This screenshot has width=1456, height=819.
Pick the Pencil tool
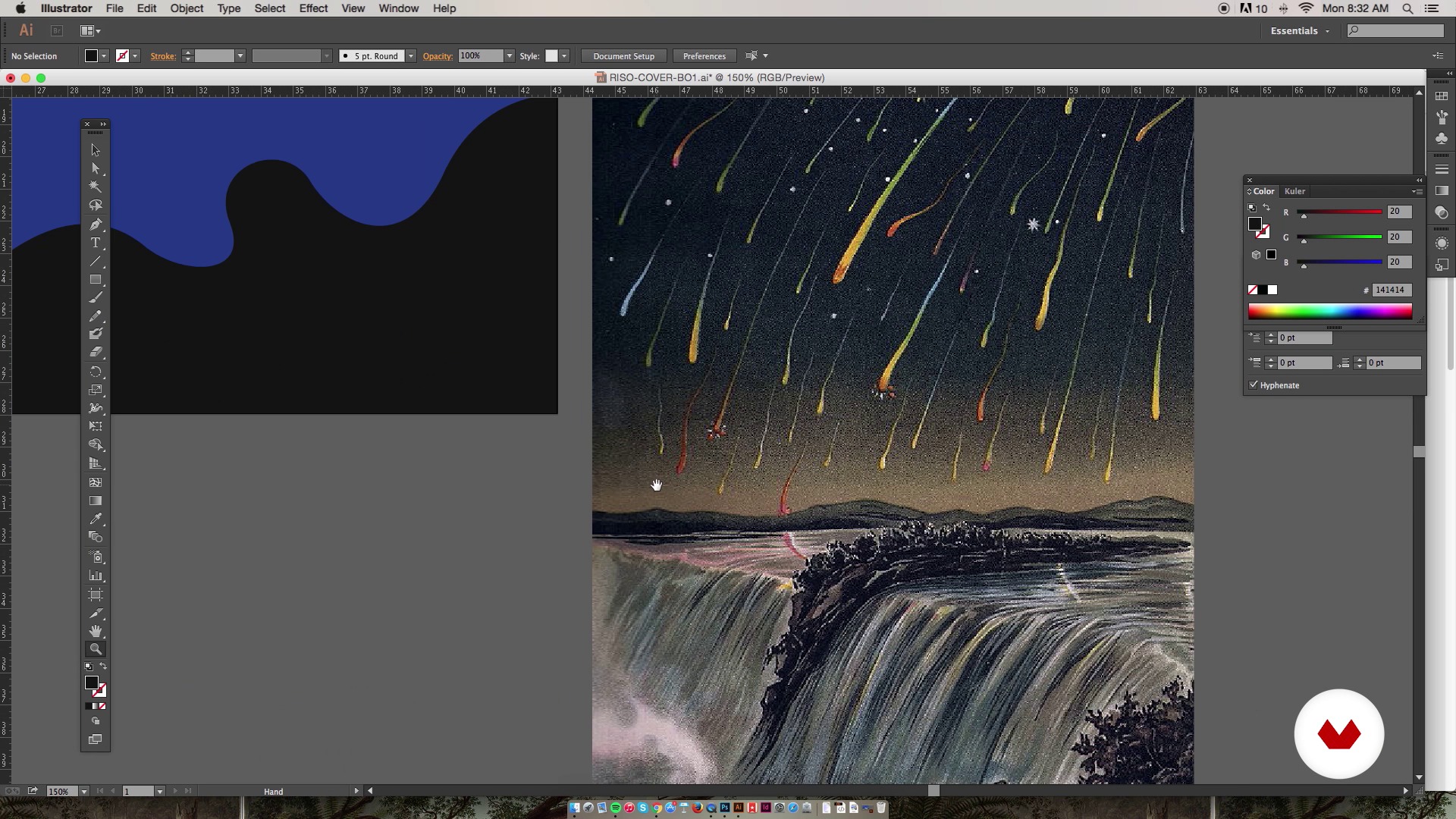[x=96, y=315]
